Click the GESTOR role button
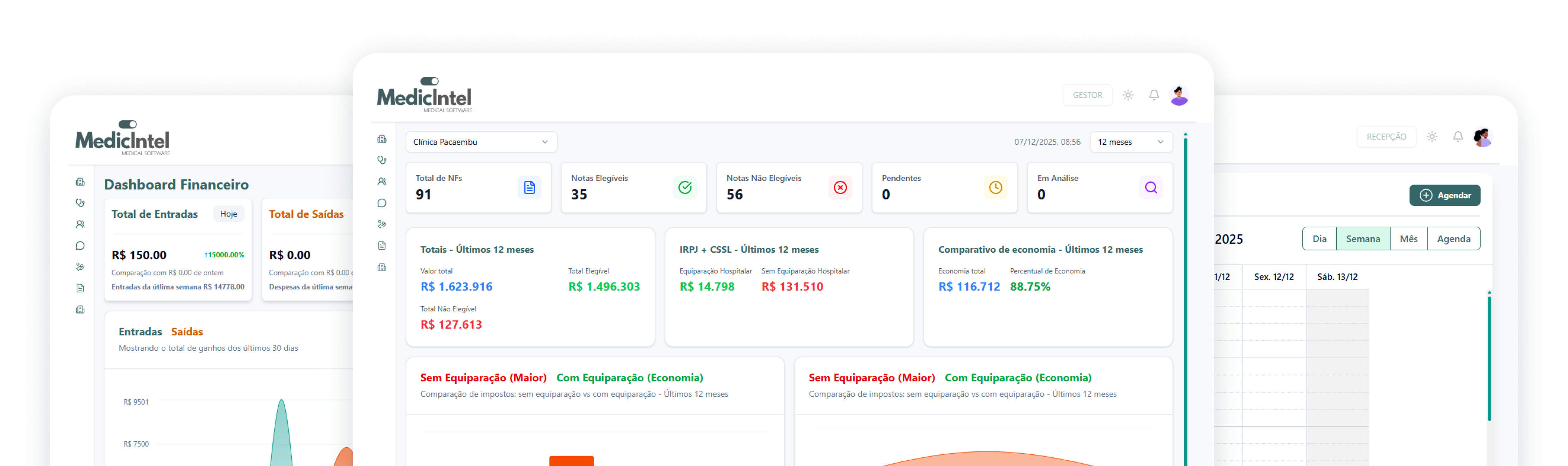Screen dimensions: 1568x466 pyautogui.click(x=1087, y=96)
